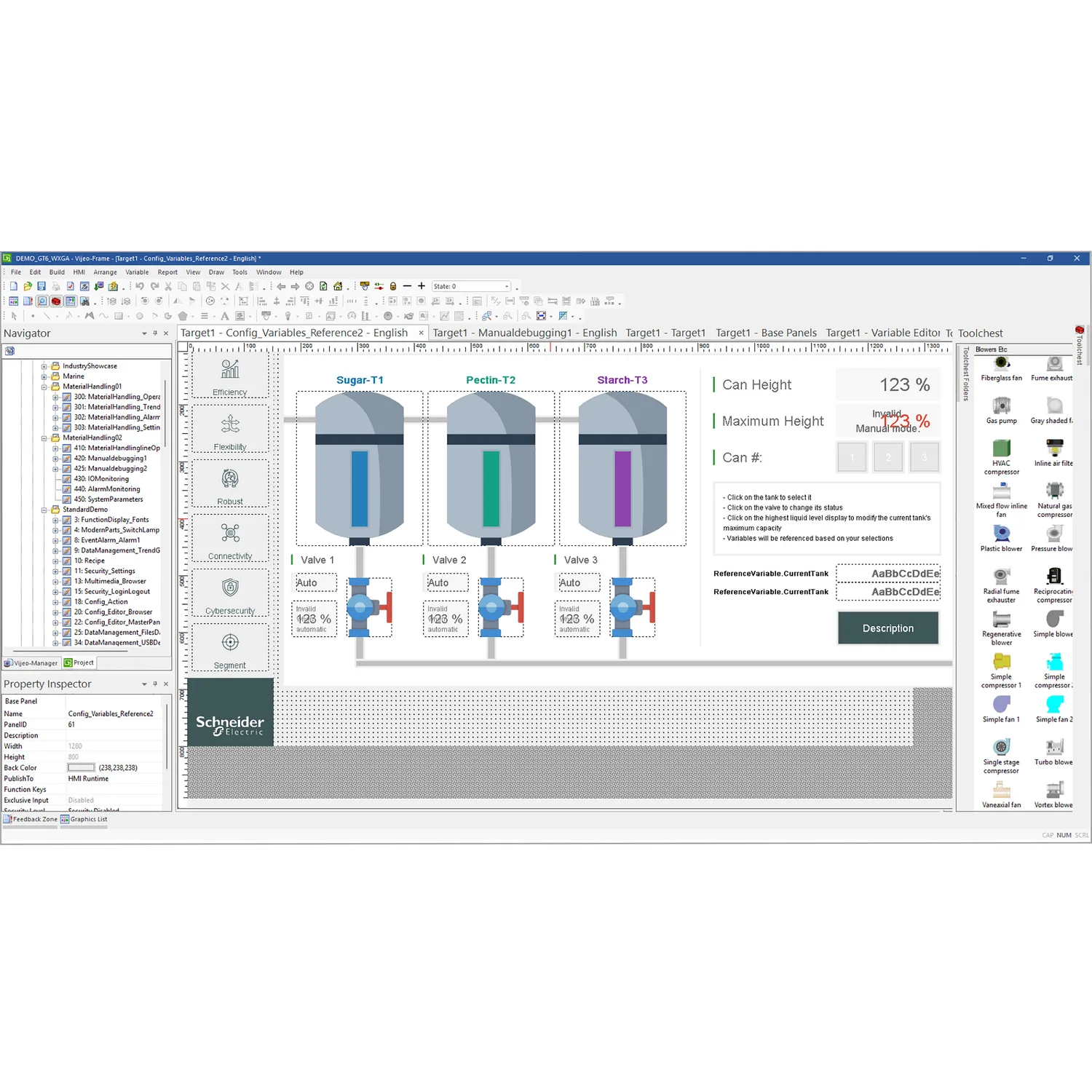Screen dimensions: 1092x1092
Task: Pick the Single stage compressor in Toolchest
Action: (1002, 756)
